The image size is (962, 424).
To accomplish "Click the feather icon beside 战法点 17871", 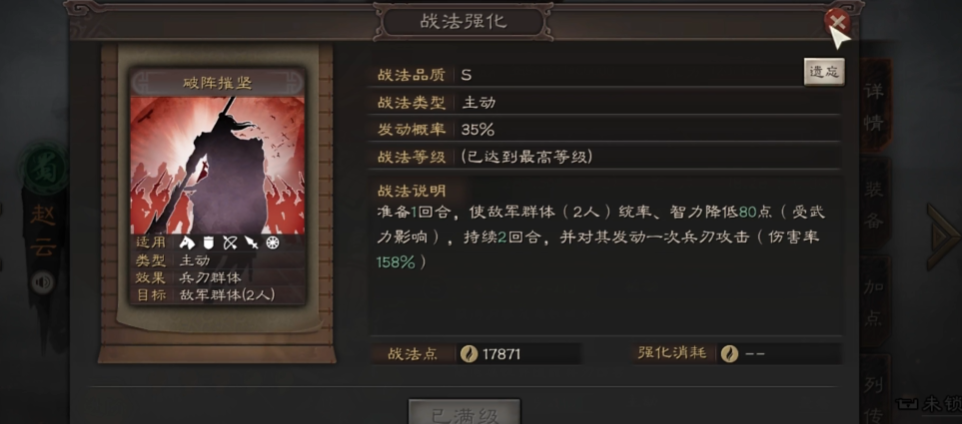I will [x=469, y=354].
